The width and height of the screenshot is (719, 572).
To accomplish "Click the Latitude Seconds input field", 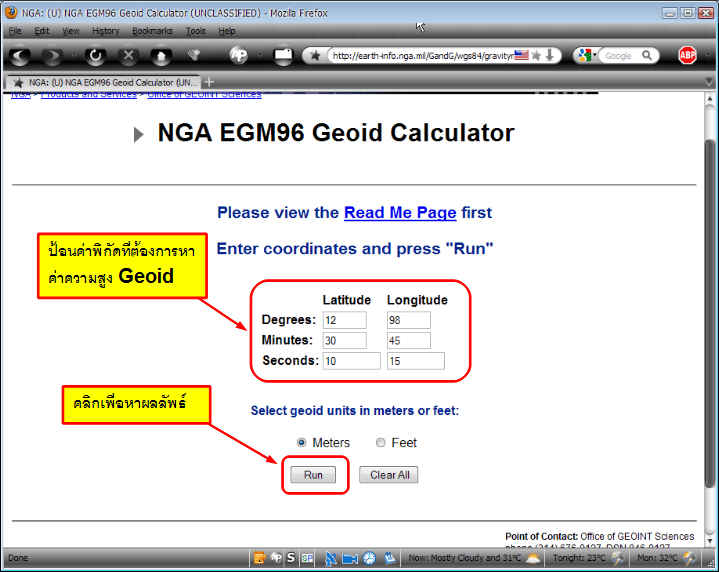I will click(x=352, y=361).
